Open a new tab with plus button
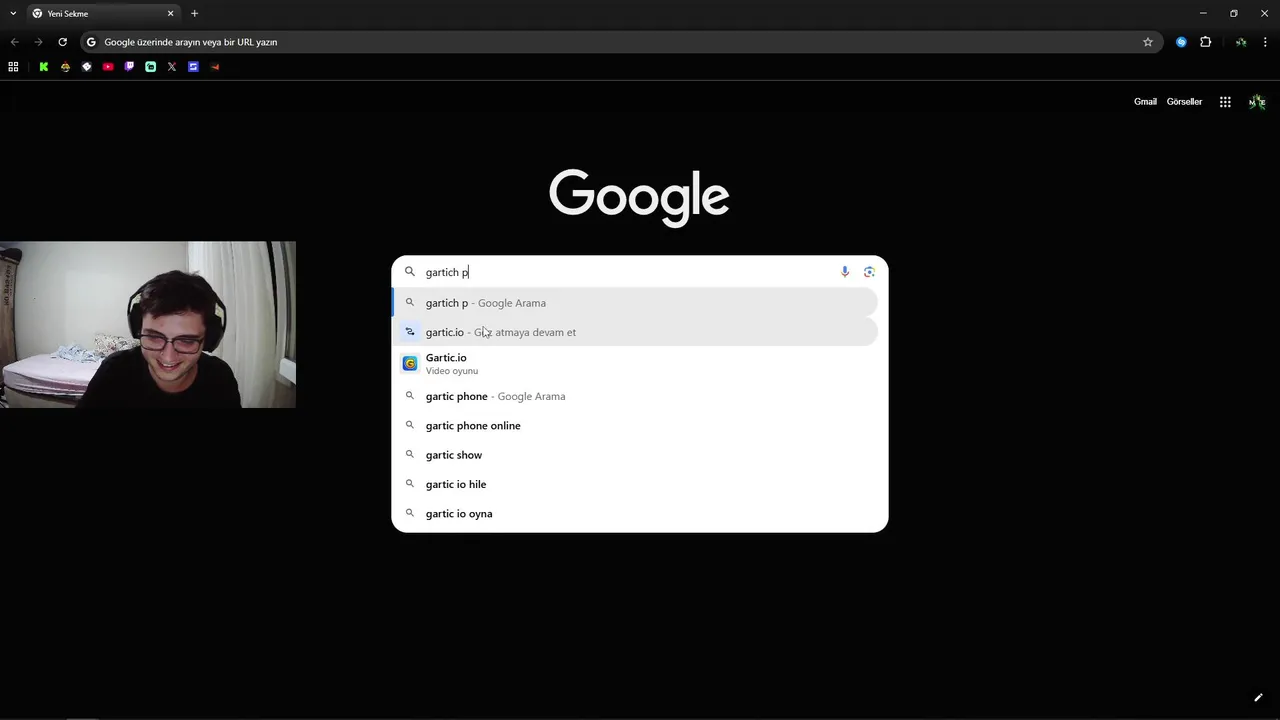Image resolution: width=1280 pixels, height=720 pixels. coord(194,13)
